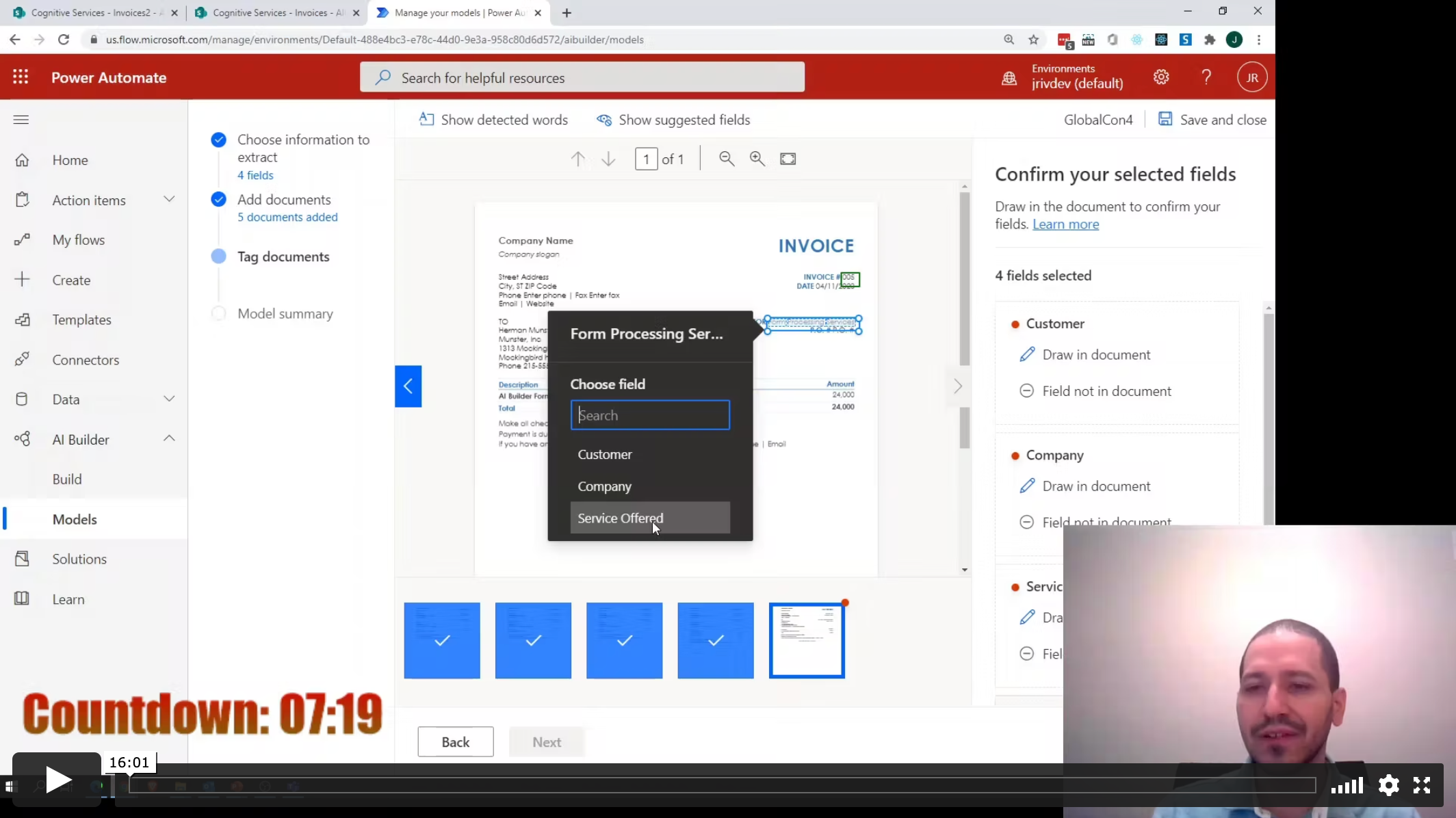The image size is (1456, 818).
Task: Open Model summary step
Action: [285, 313]
